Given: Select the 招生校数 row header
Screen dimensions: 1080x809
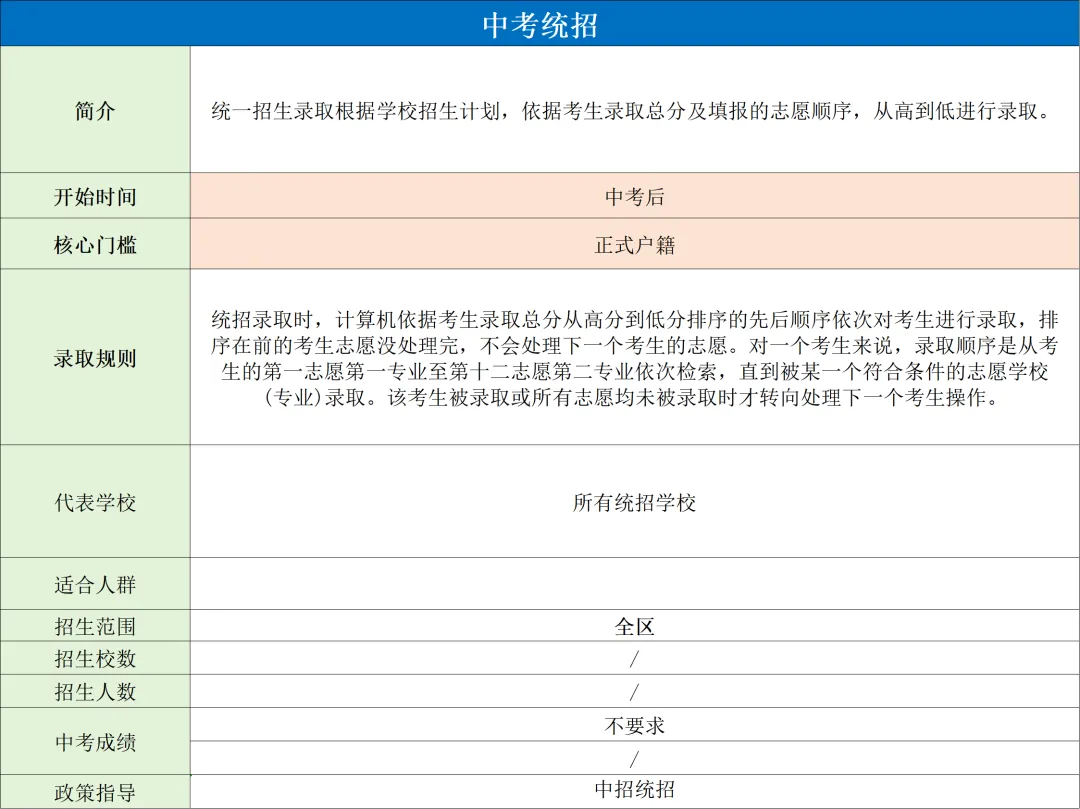Looking at the screenshot, I should [95, 658].
